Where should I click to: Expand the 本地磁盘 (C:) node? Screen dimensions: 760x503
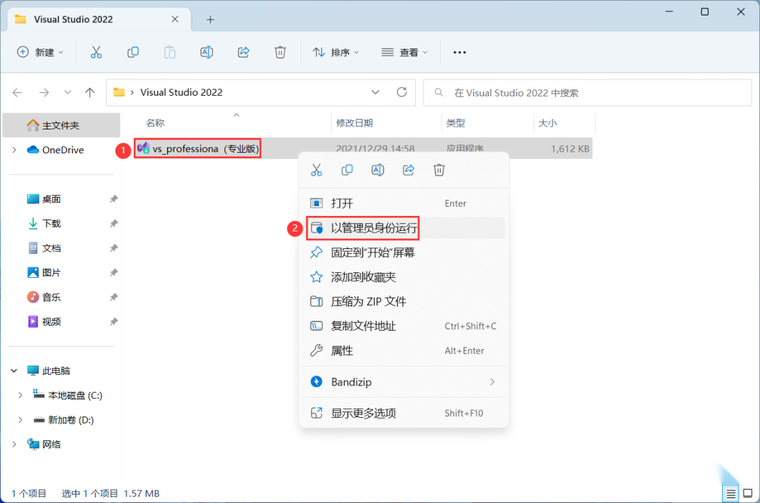[x=20, y=395]
